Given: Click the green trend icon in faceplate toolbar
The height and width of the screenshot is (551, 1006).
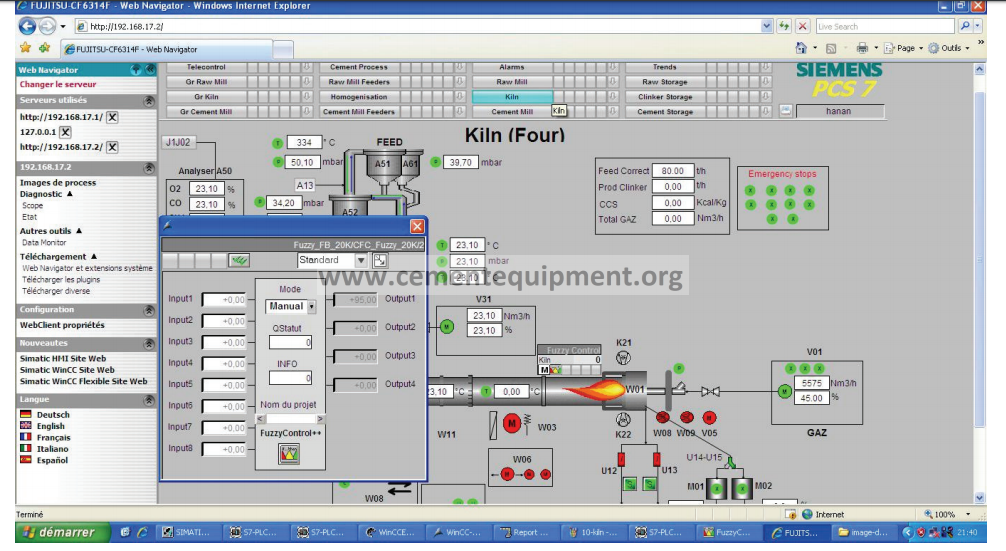Looking at the screenshot, I should coord(239,260).
